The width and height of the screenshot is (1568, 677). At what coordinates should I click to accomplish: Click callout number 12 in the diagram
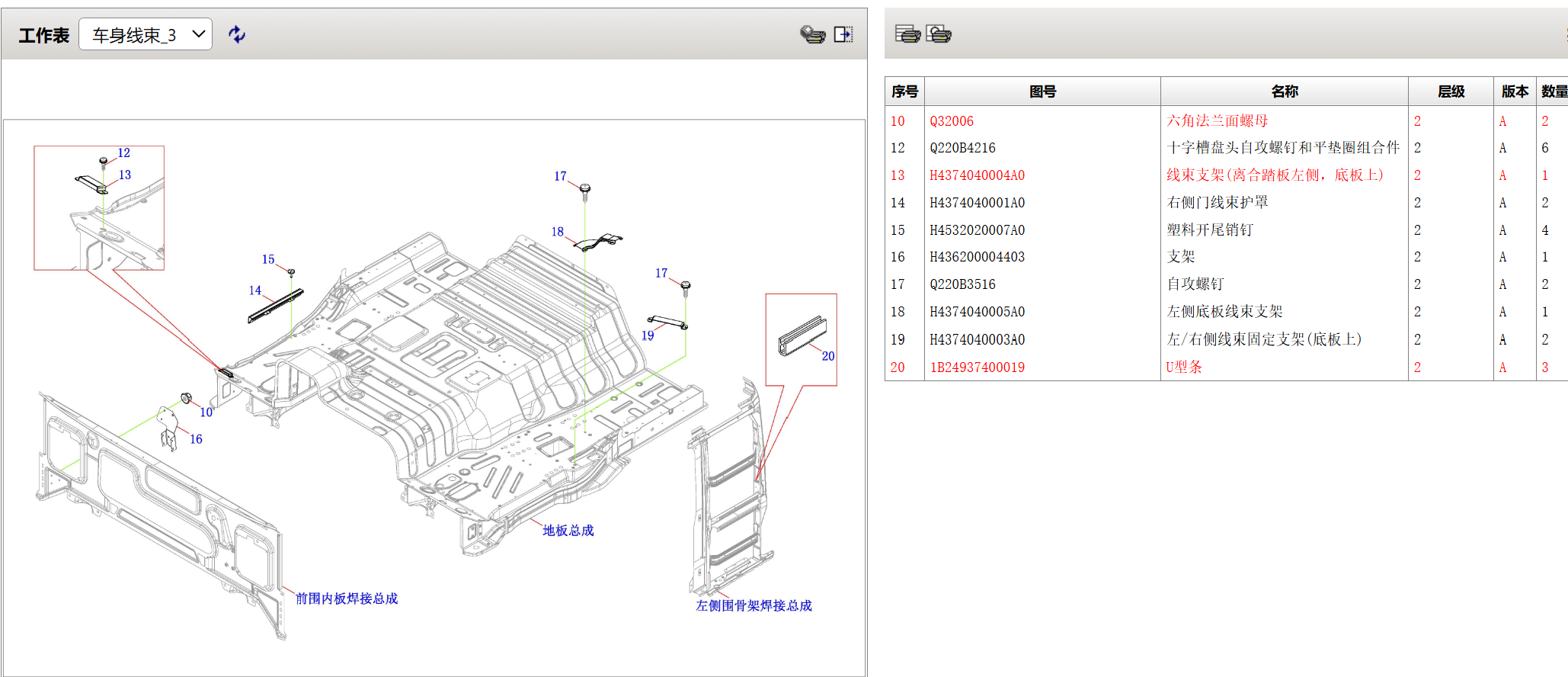click(123, 153)
